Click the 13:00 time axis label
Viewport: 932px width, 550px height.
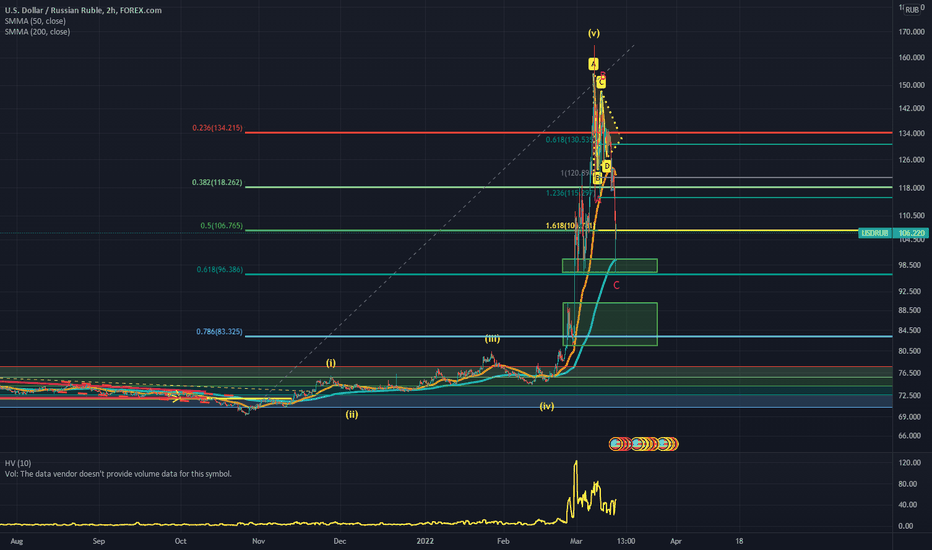[626, 541]
